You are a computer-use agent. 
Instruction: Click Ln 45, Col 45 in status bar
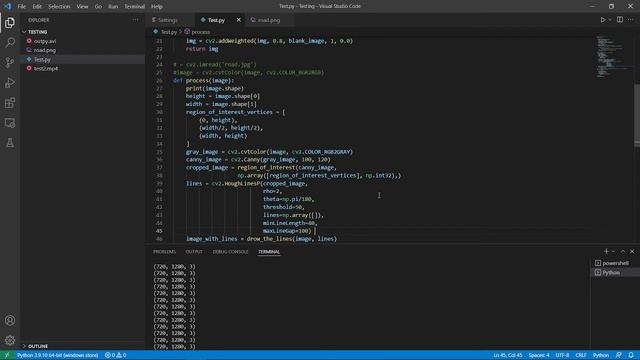(x=507, y=355)
